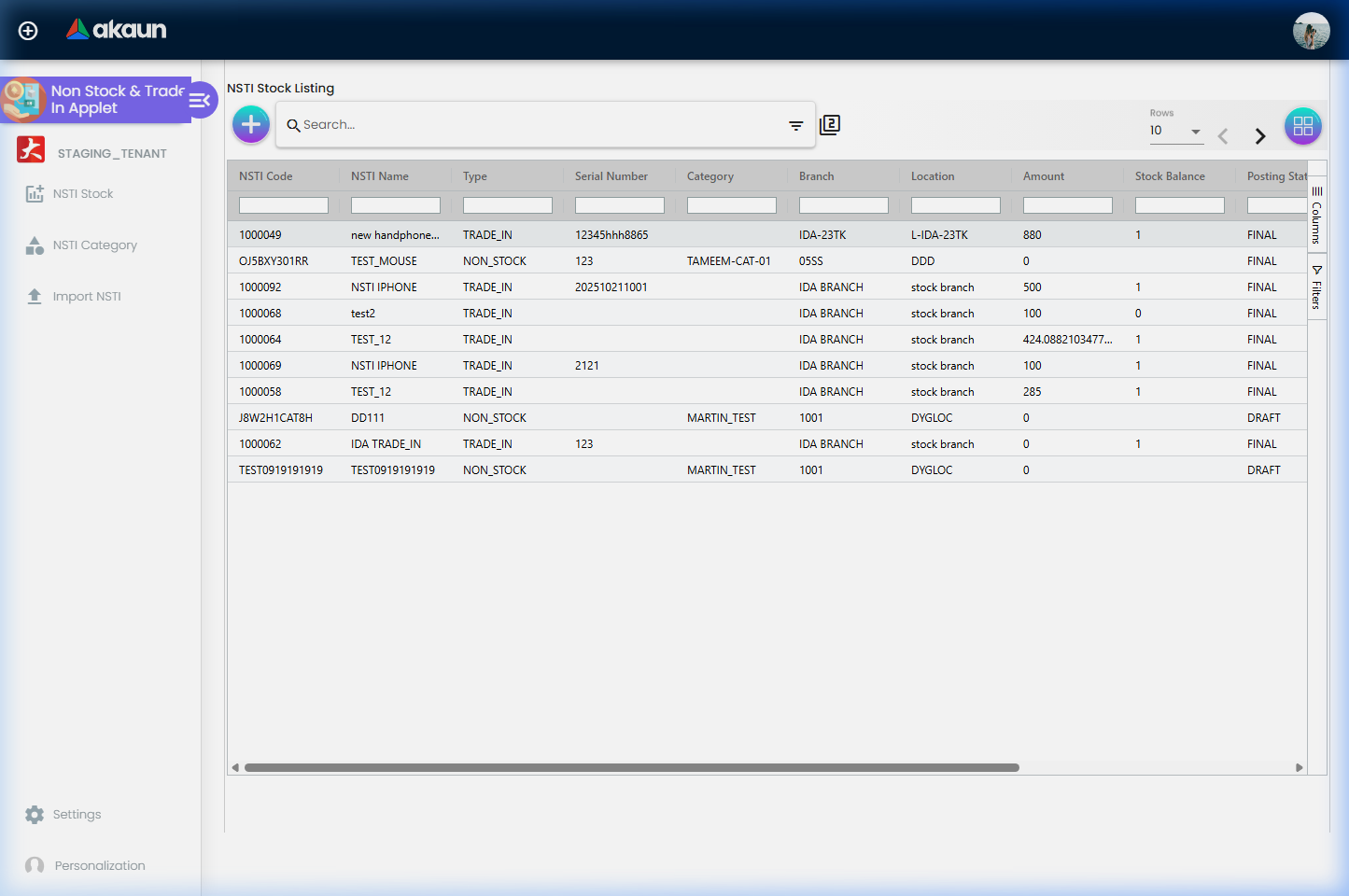Expand the Columns side panel

point(1316,216)
